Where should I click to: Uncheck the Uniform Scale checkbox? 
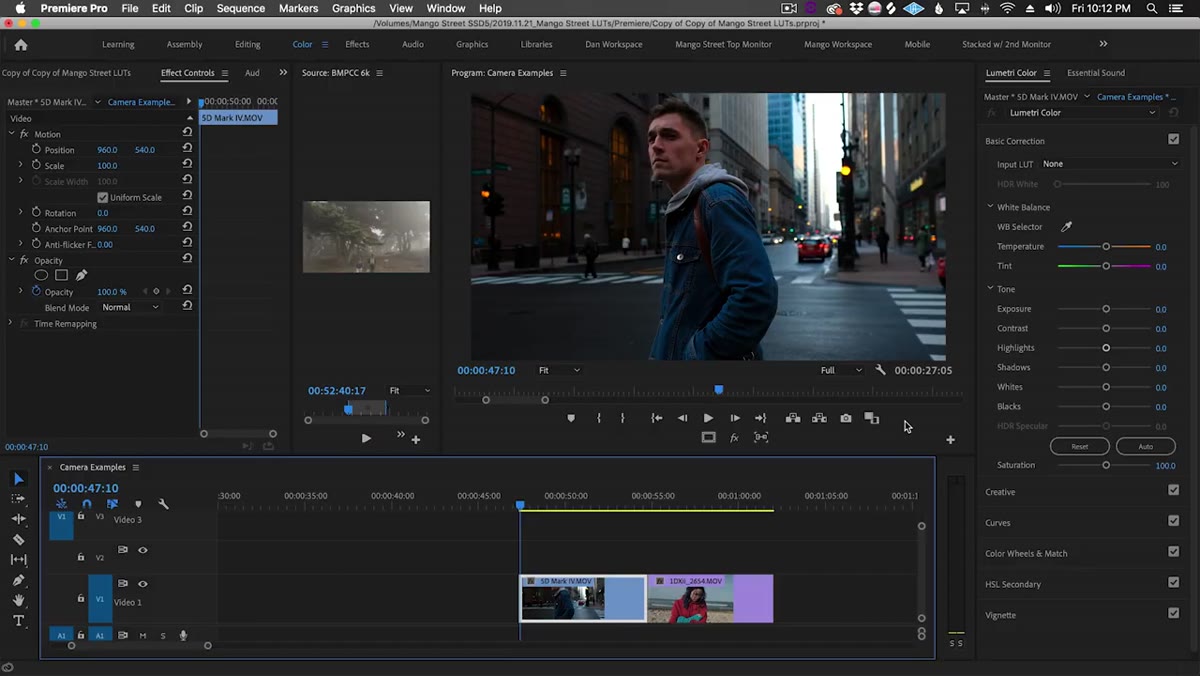[x=102, y=197]
